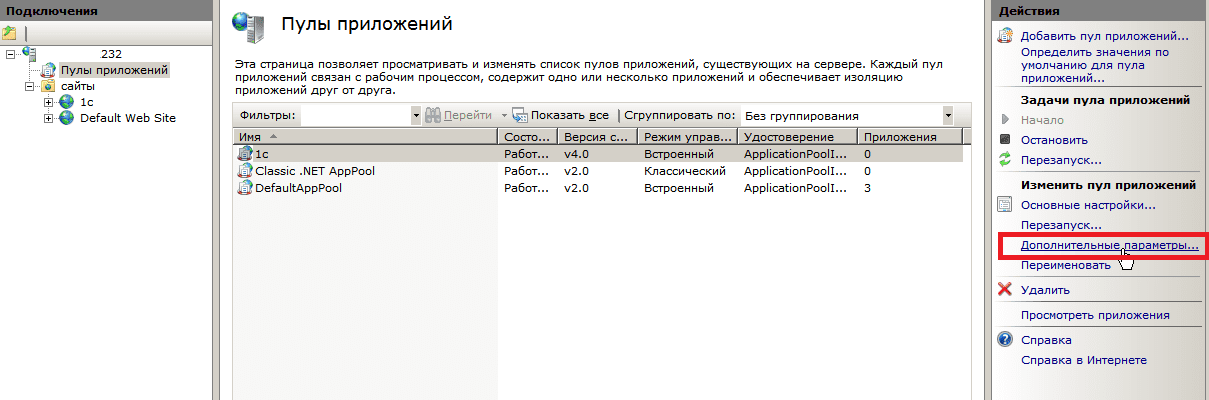Click the Основные настройки page icon
The height and width of the screenshot is (400, 1209).
coord(1006,205)
